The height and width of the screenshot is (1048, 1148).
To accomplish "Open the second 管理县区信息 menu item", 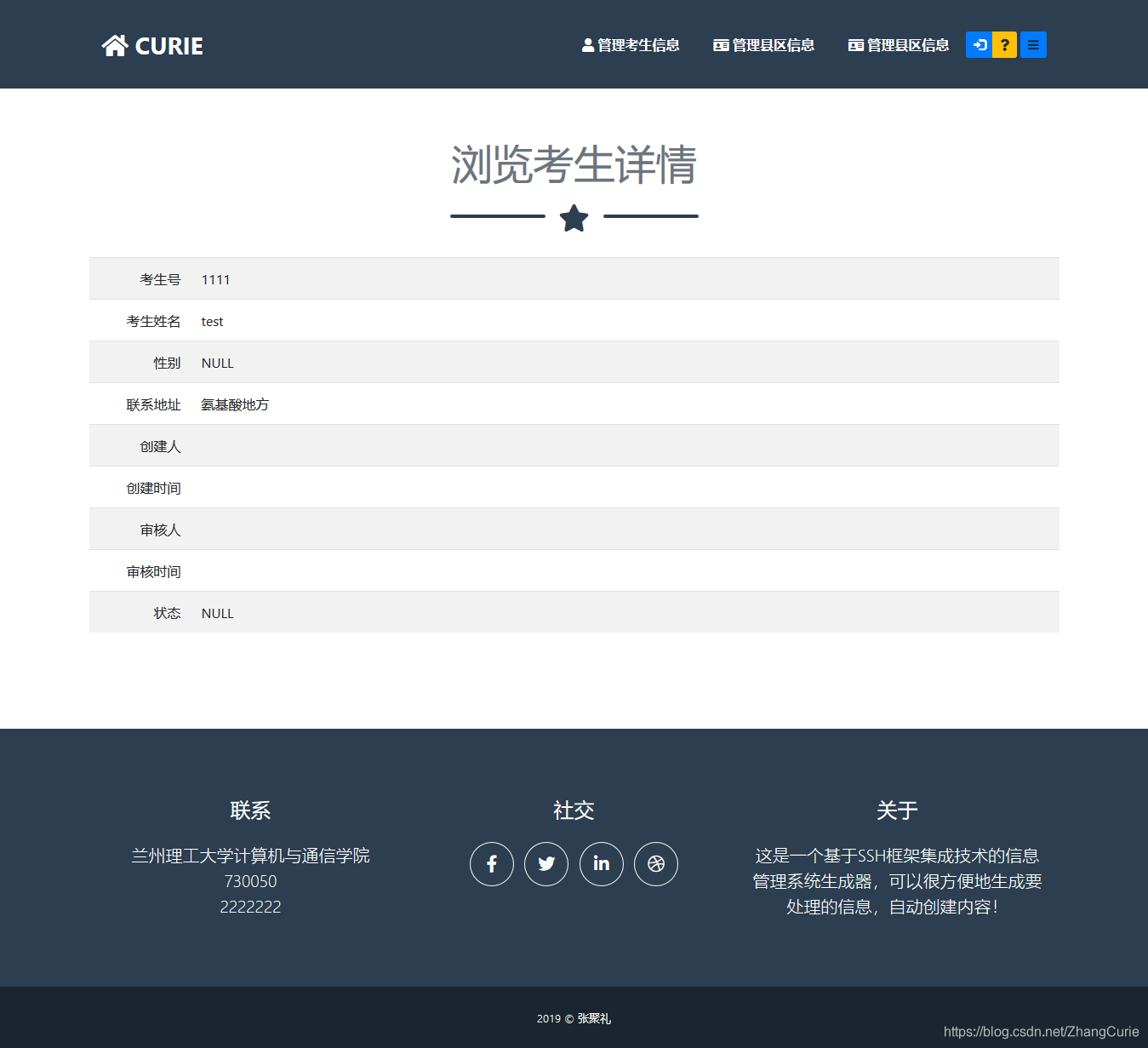I will click(899, 45).
